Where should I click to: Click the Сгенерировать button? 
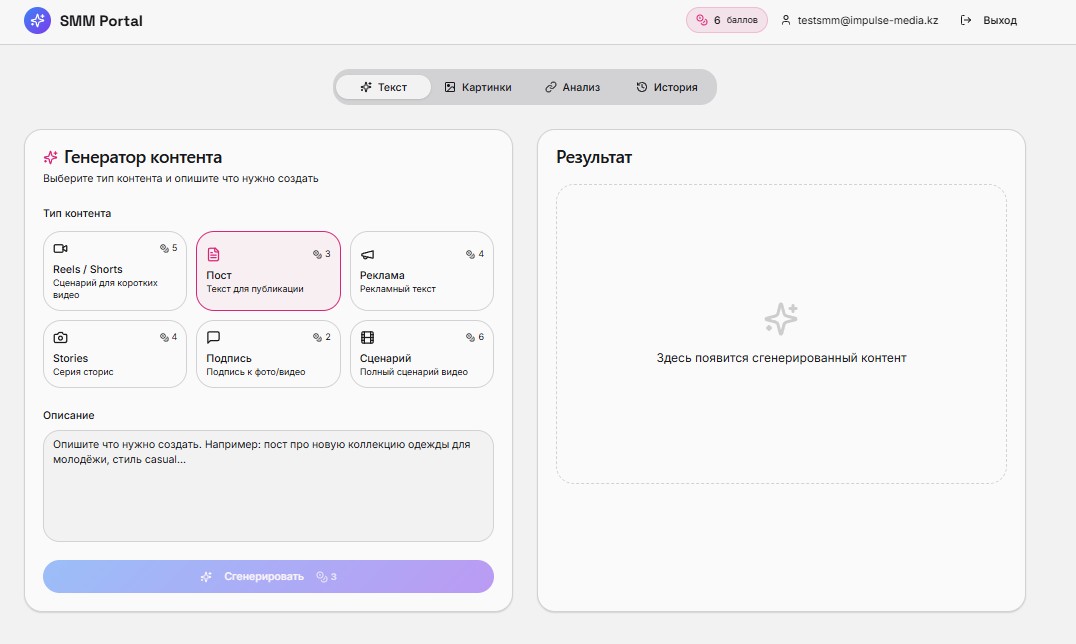(268, 576)
